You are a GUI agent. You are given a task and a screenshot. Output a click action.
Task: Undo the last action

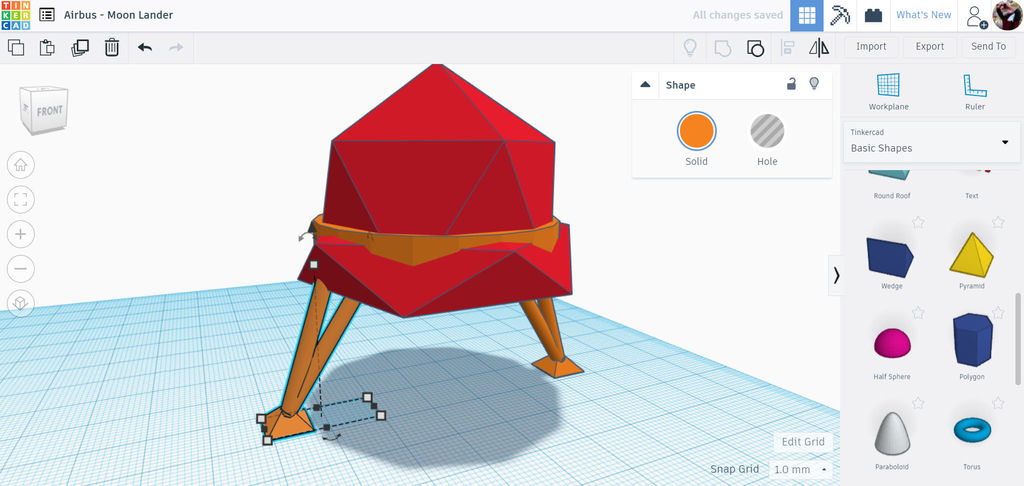pyautogui.click(x=145, y=47)
